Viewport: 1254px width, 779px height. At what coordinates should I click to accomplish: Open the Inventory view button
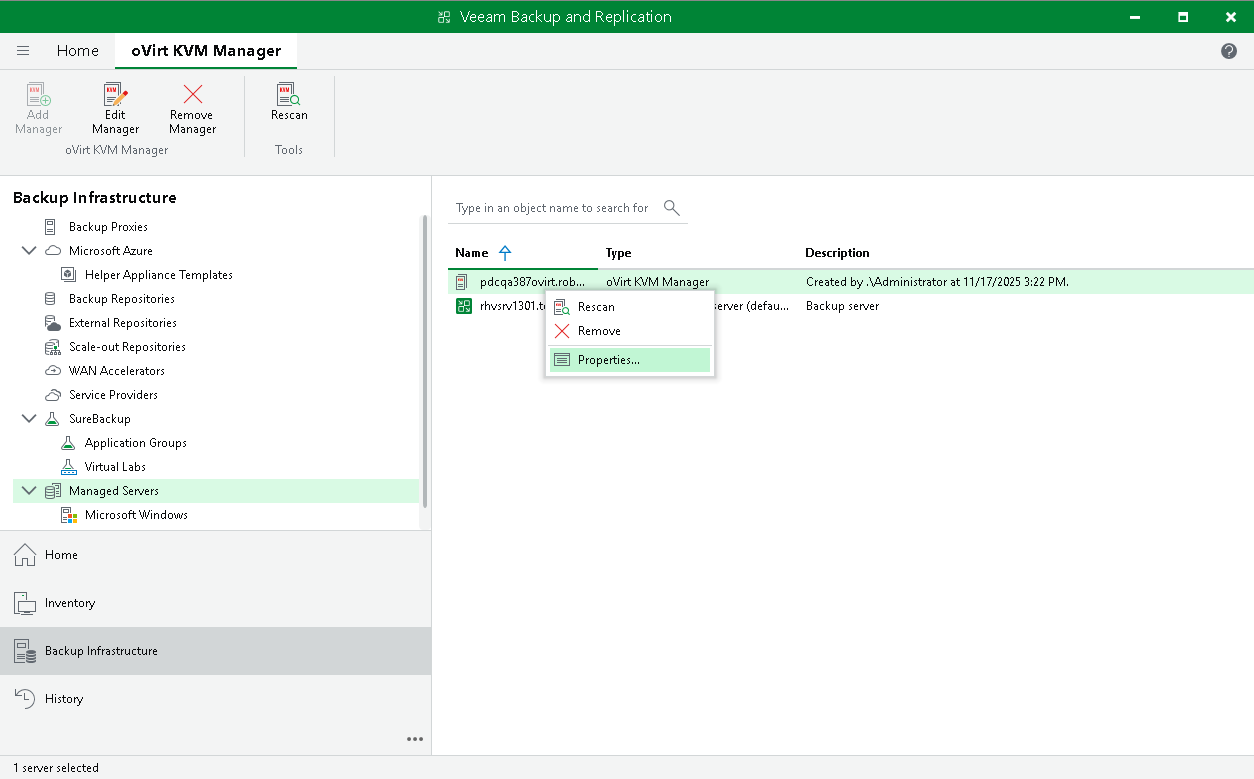215,603
